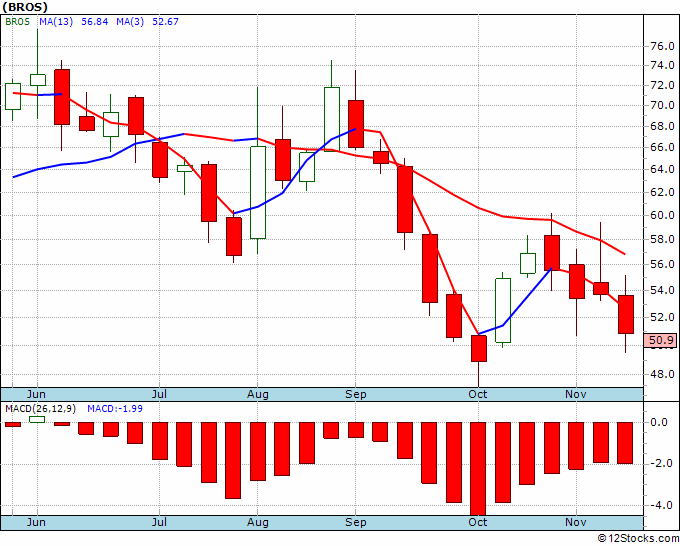Click Oct on the MACD panel time axis
Screen dimensions: 680x546
(x=478, y=522)
